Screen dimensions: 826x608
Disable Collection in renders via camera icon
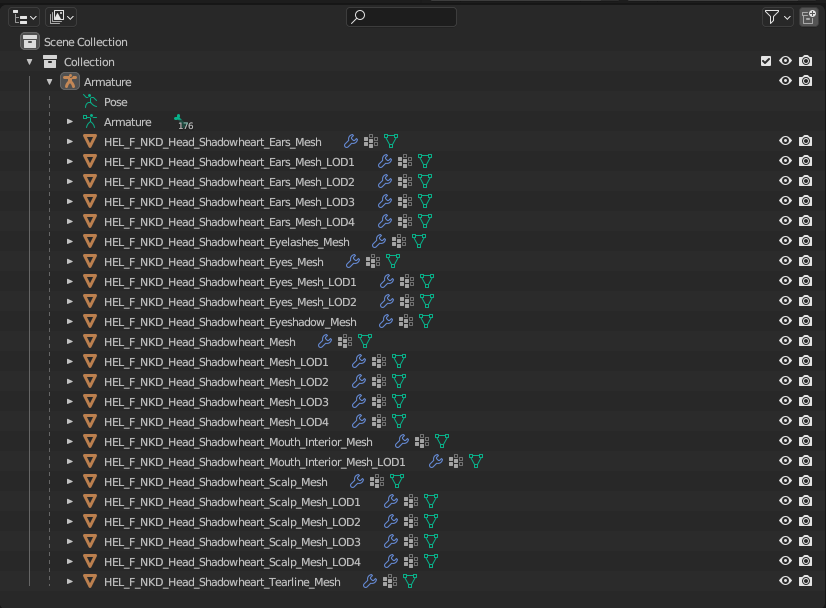[x=805, y=61]
